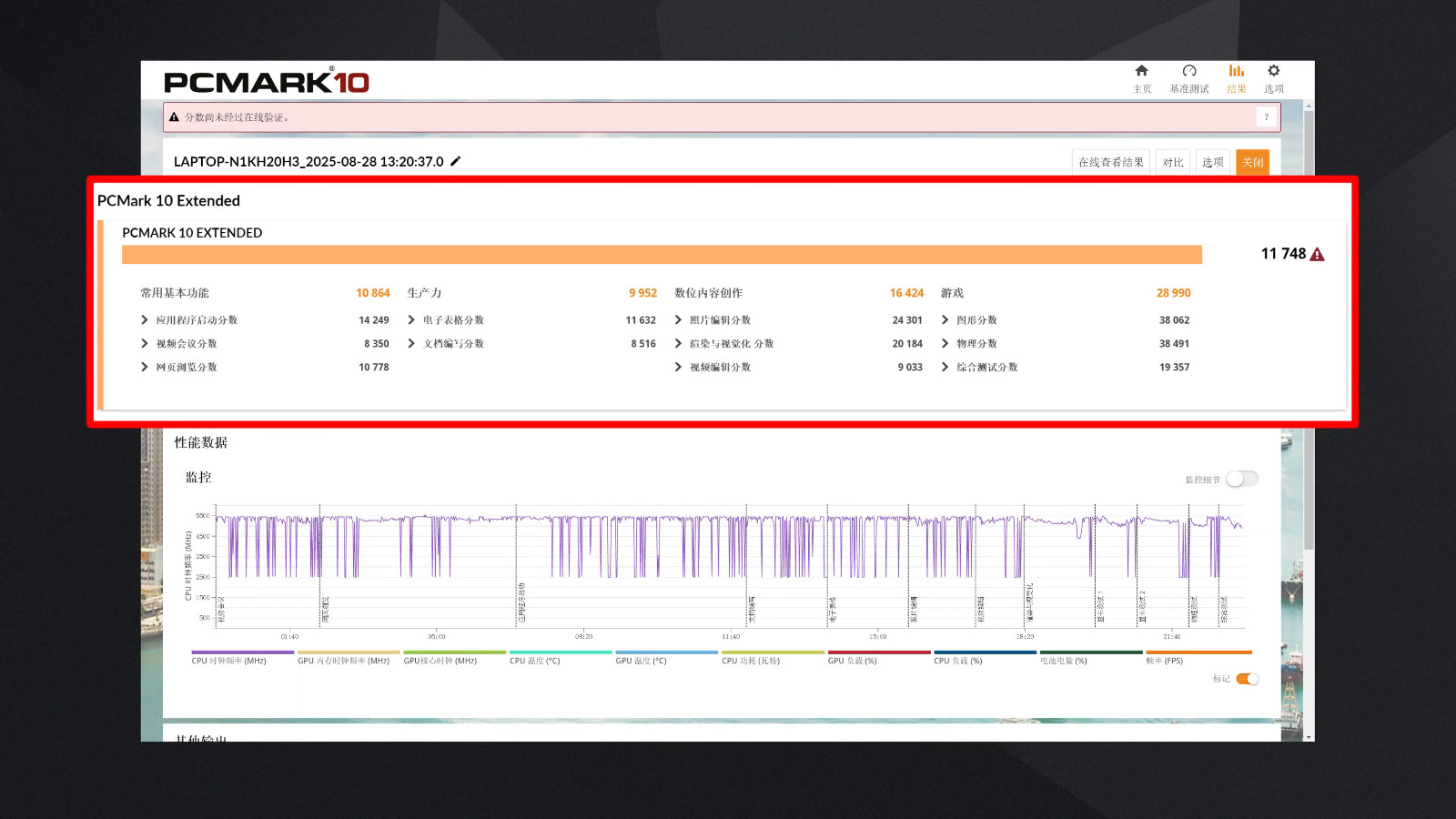Screen dimensions: 1456x819
Task: Toggle the 帧率 (FPS) legend series
Action: click(1198, 658)
